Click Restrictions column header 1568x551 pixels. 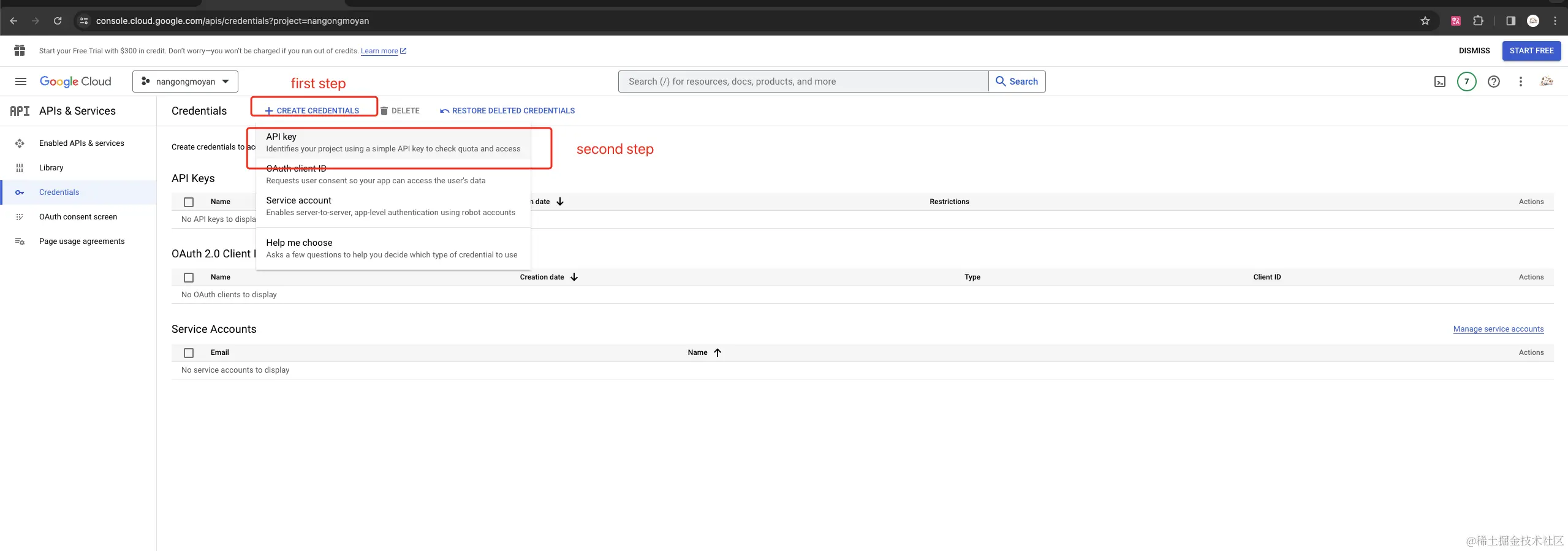(949, 202)
